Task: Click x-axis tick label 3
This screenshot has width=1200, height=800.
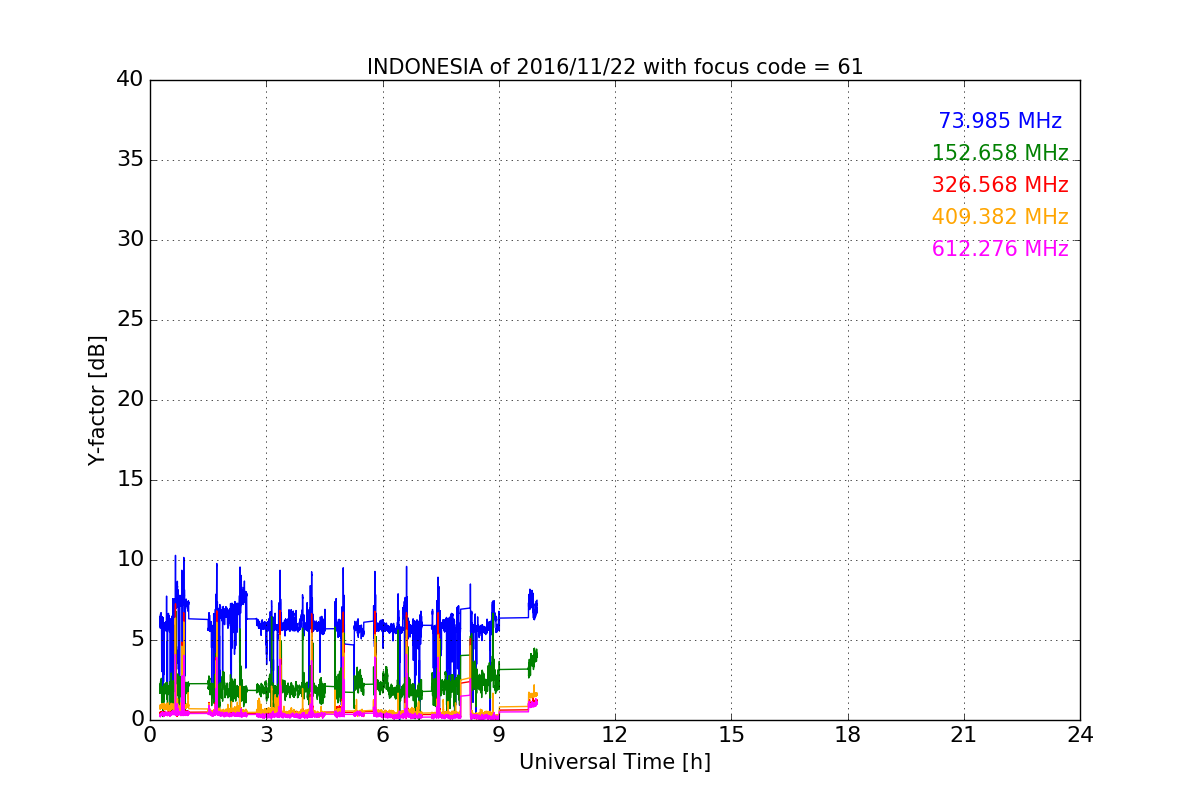Action: coord(266,735)
